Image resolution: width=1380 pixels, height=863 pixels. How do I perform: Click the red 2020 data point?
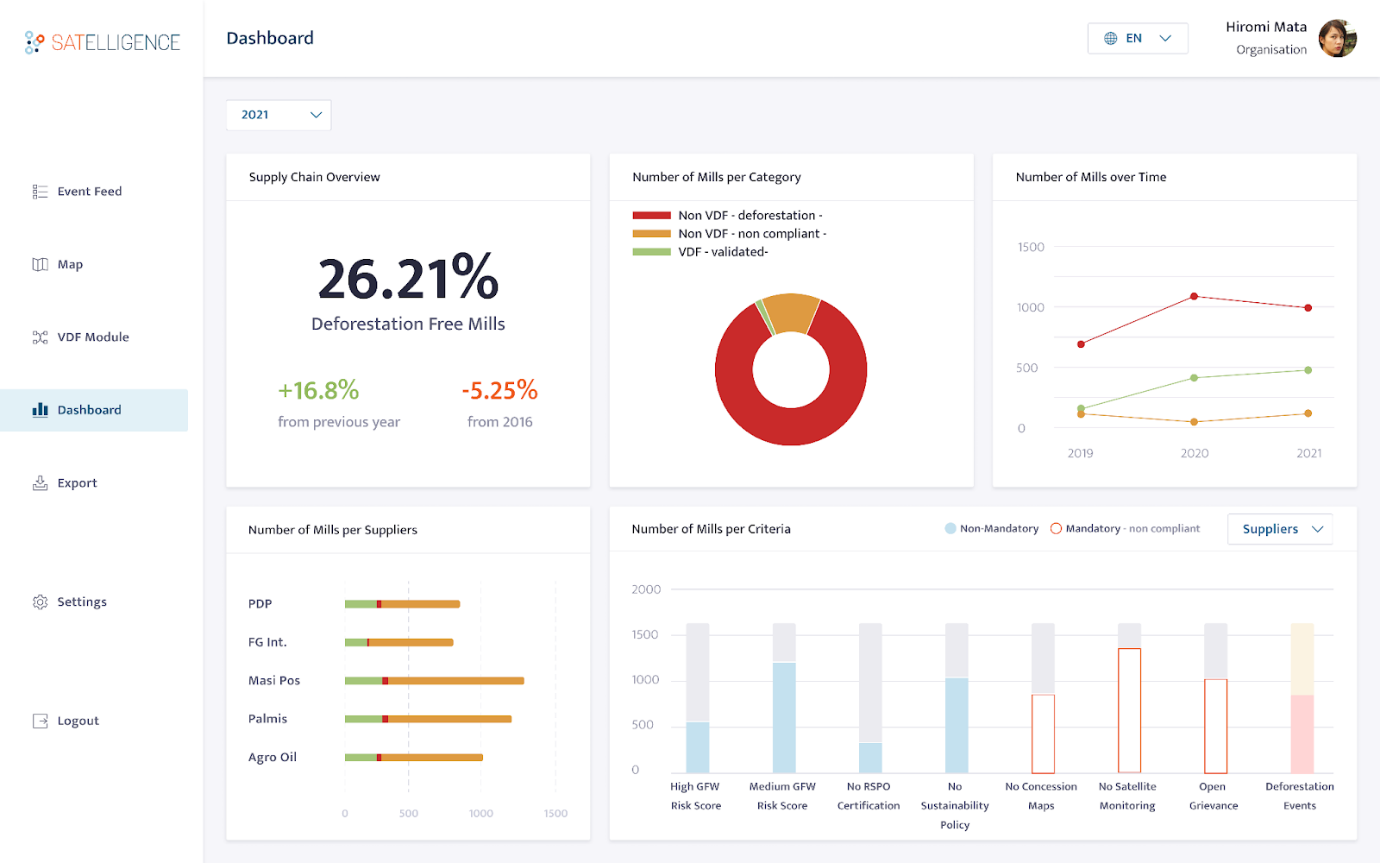coord(1194,296)
